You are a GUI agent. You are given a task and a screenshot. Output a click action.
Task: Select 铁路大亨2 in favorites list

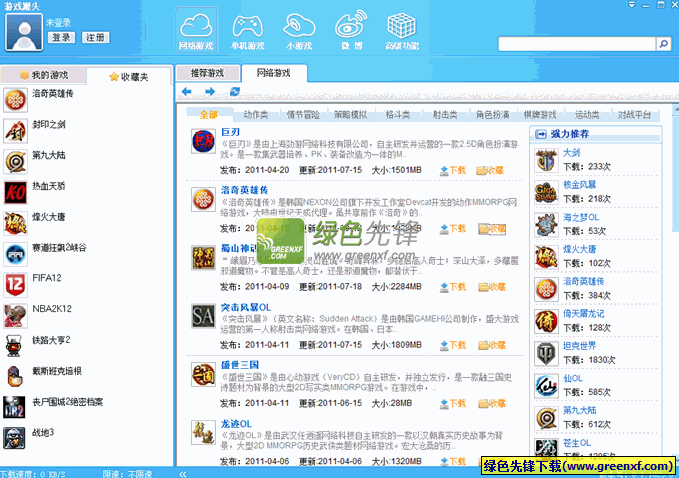[51, 340]
